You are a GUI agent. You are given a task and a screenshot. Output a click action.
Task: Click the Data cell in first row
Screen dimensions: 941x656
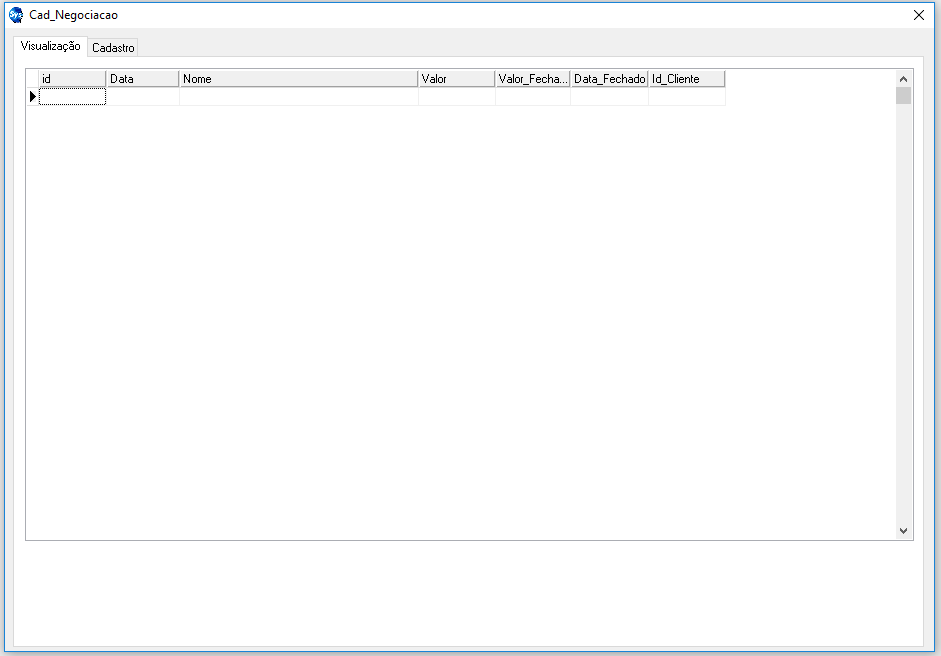pos(142,97)
